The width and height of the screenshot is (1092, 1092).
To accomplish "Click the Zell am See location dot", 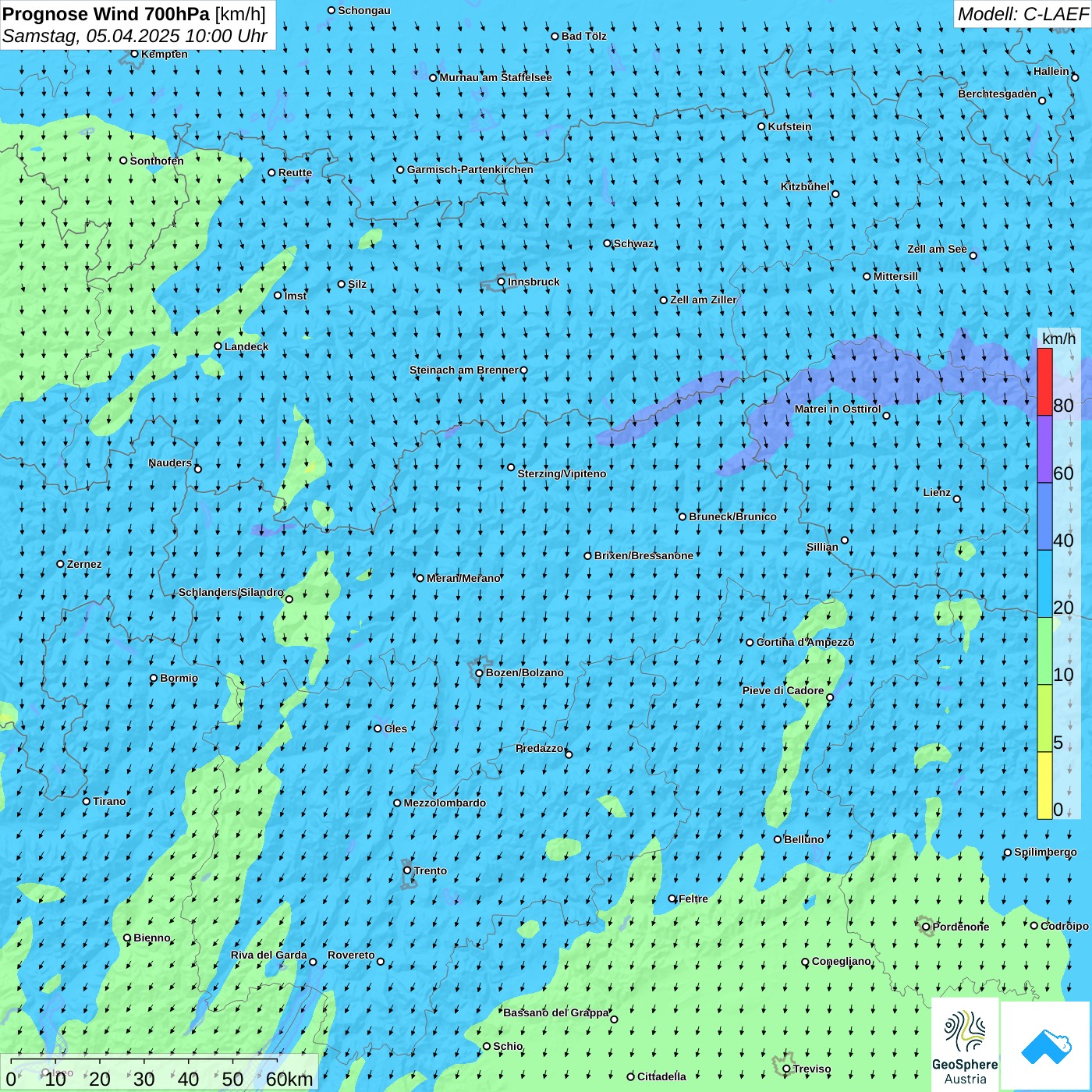I will pos(973,255).
